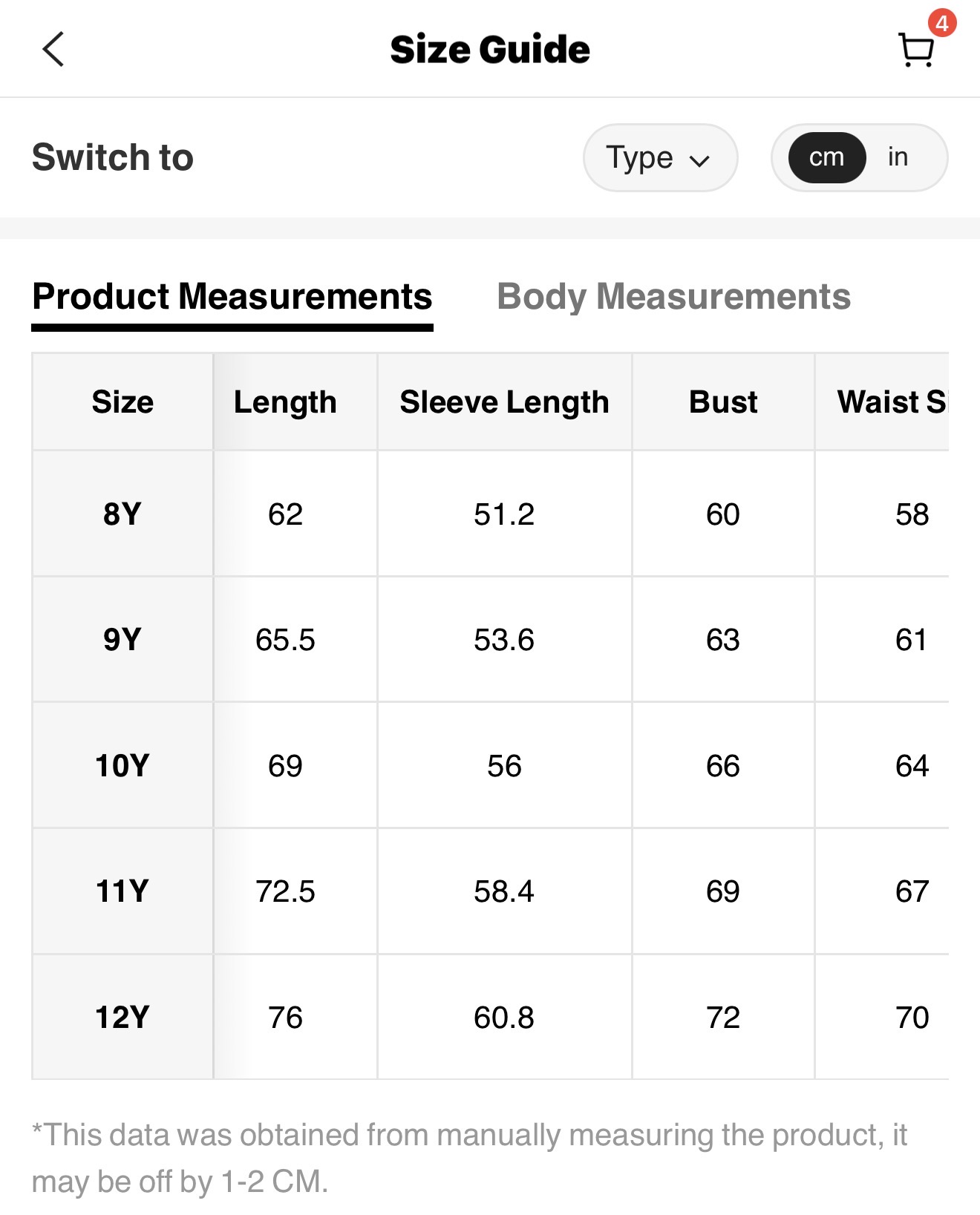Select the Product Measurements tab
This screenshot has height=1215, width=980.
click(x=232, y=297)
